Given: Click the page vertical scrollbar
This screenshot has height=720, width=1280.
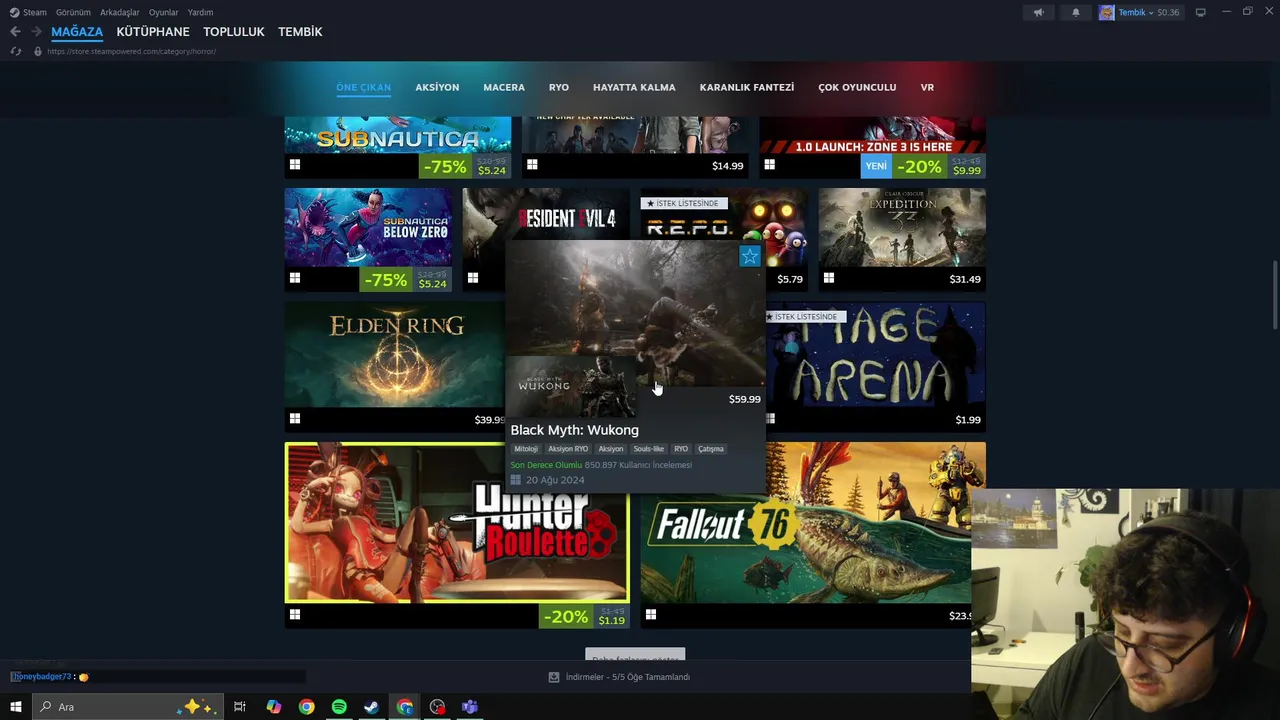Looking at the screenshot, I should (x=1274, y=294).
